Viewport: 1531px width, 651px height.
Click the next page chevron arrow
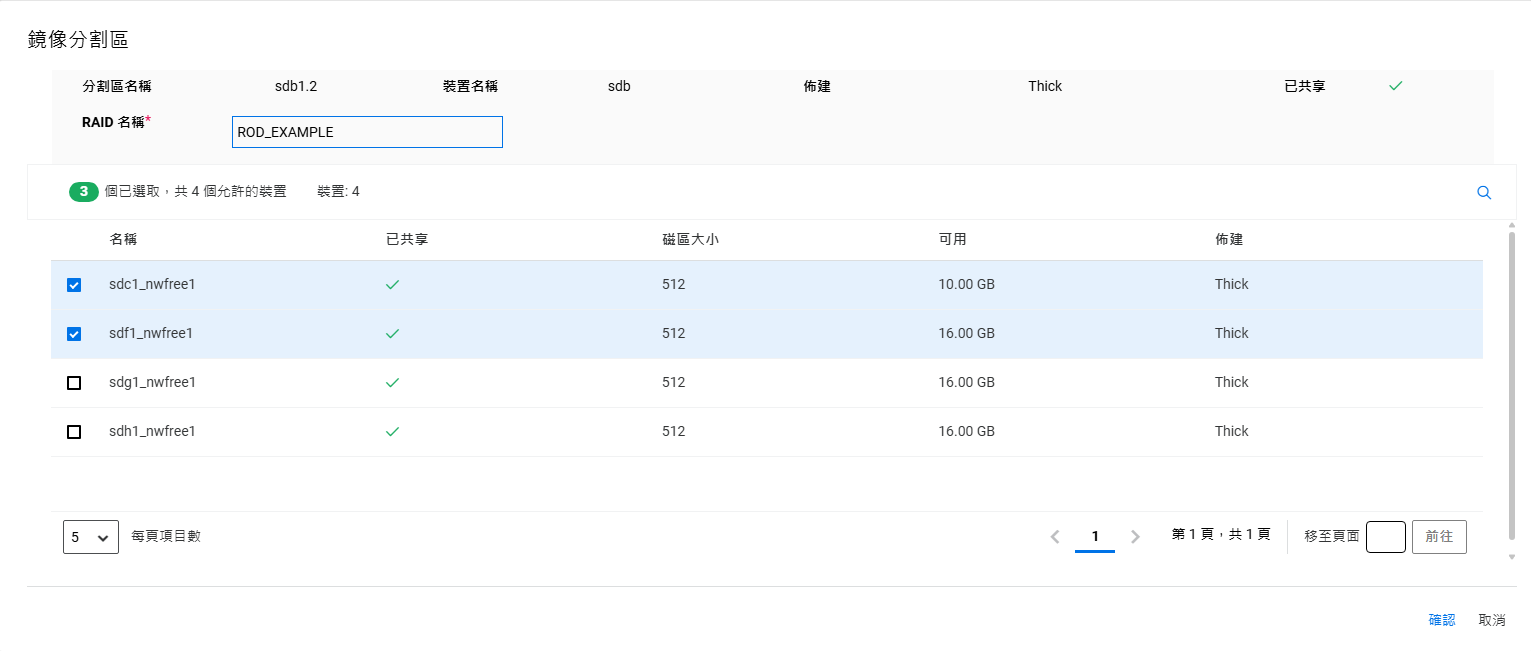1135,537
